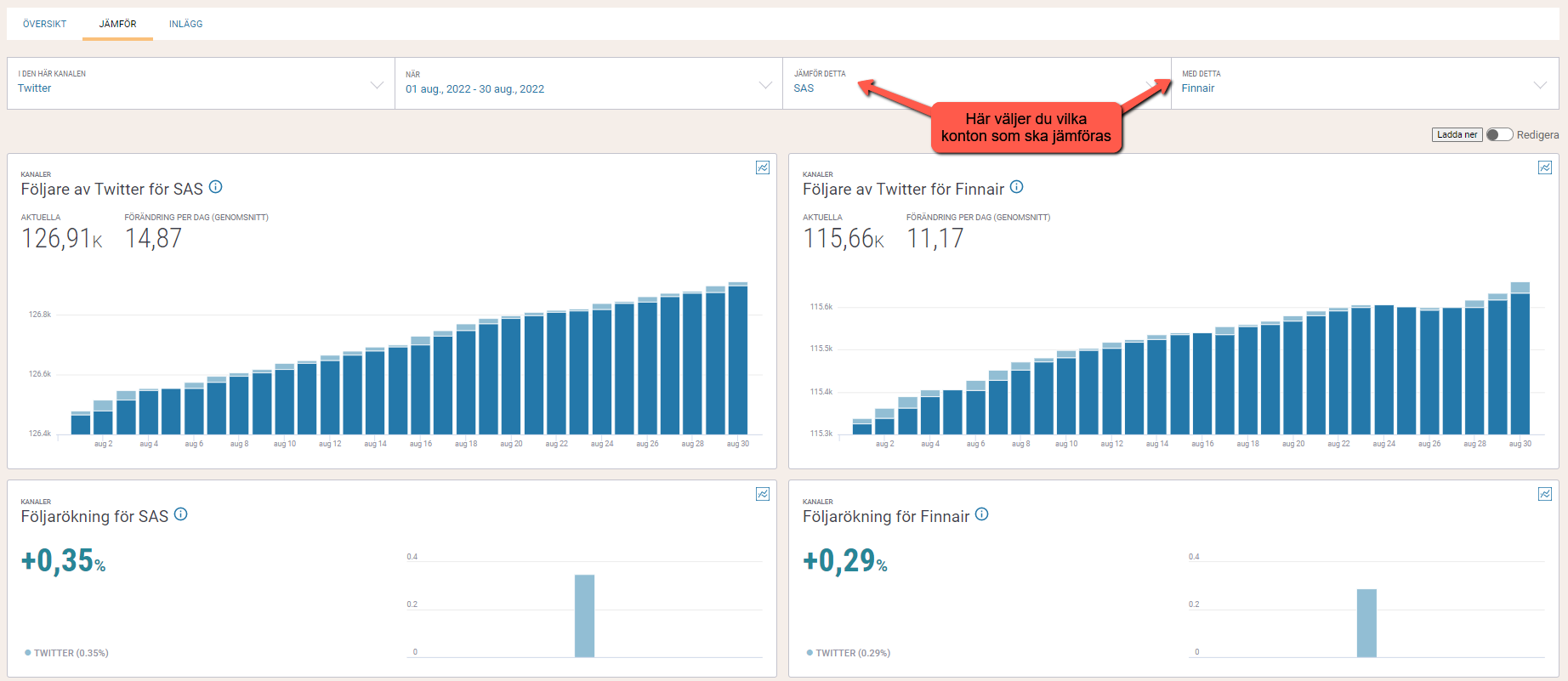This screenshot has width=1568, height=681.
Task: Click the Följare av Twitter för Finnair title
Action: click(x=904, y=189)
